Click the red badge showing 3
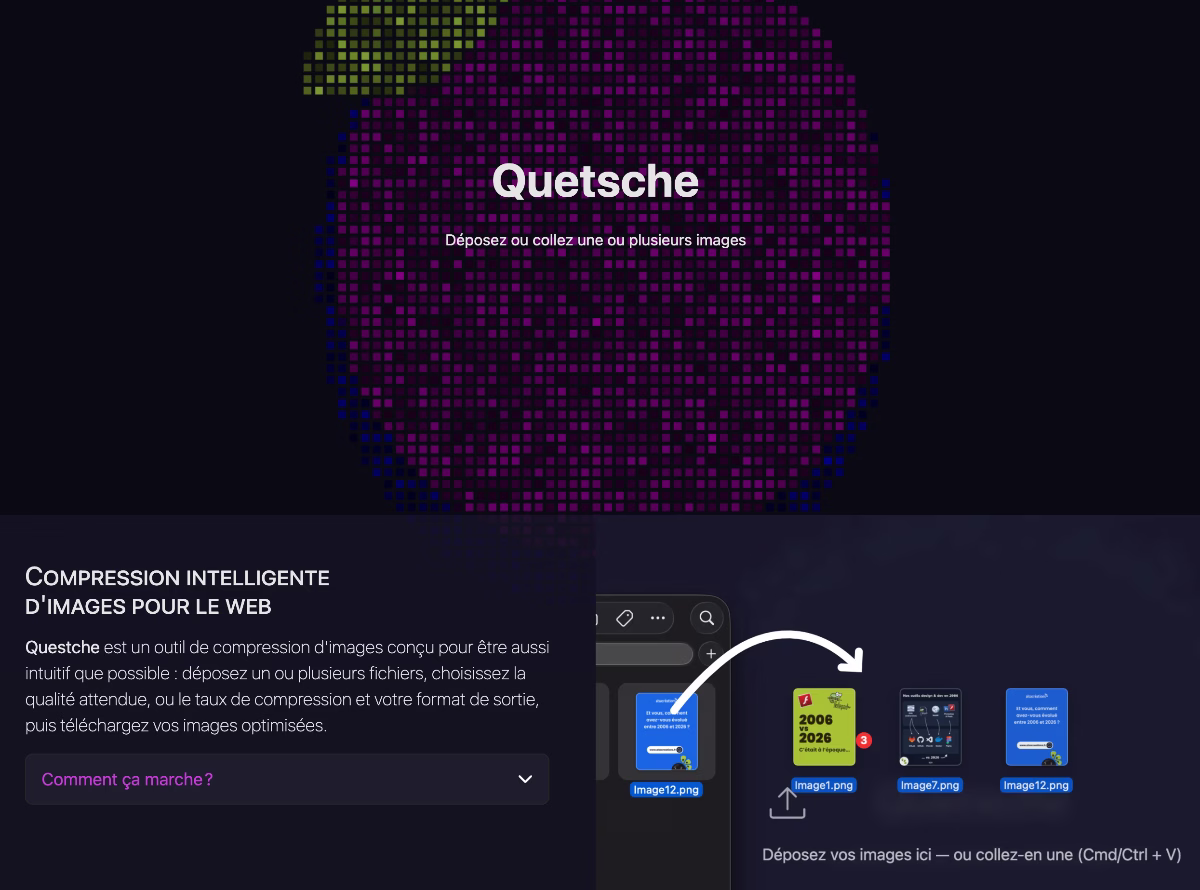The image size is (1200, 890). coord(865,741)
